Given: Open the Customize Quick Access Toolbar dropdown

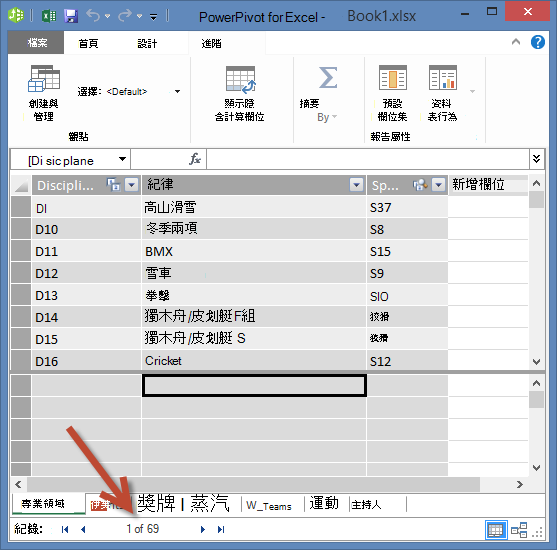Looking at the screenshot, I should coord(153,17).
